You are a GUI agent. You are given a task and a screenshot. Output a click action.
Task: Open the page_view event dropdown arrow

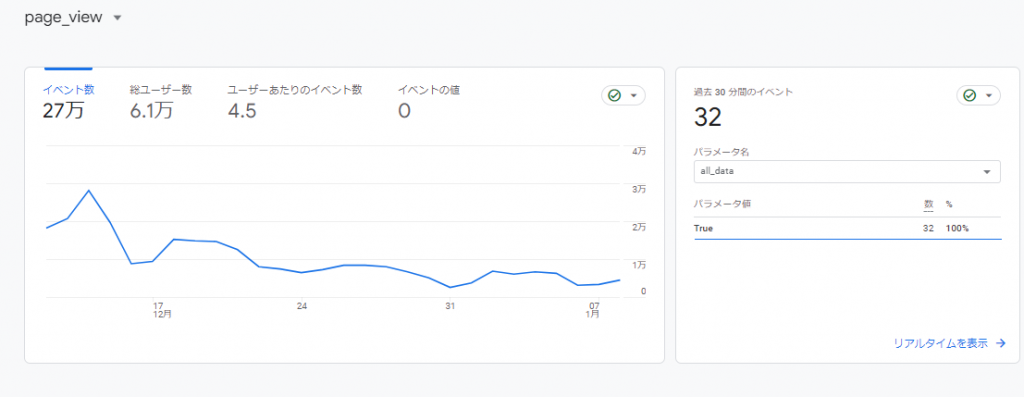coord(118,18)
